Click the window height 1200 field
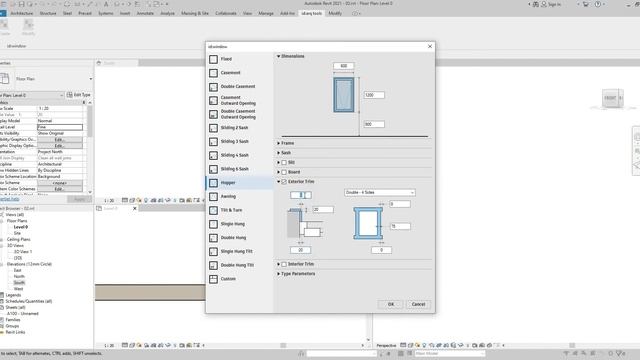The height and width of the screenshot is (360, 640). [374, 95]
